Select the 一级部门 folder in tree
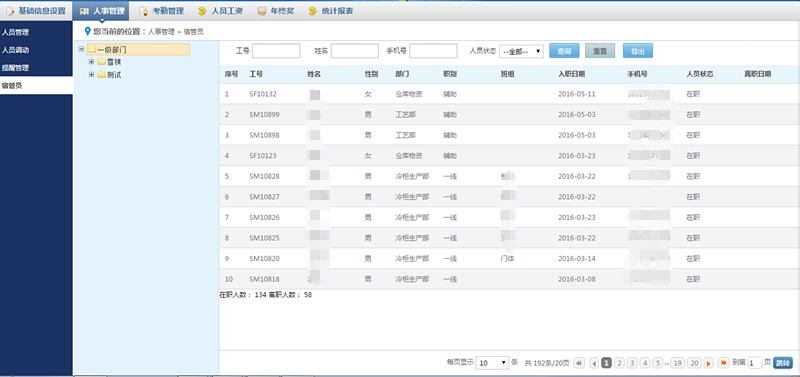This screenshot has width=800, height=377. [138, 49]
